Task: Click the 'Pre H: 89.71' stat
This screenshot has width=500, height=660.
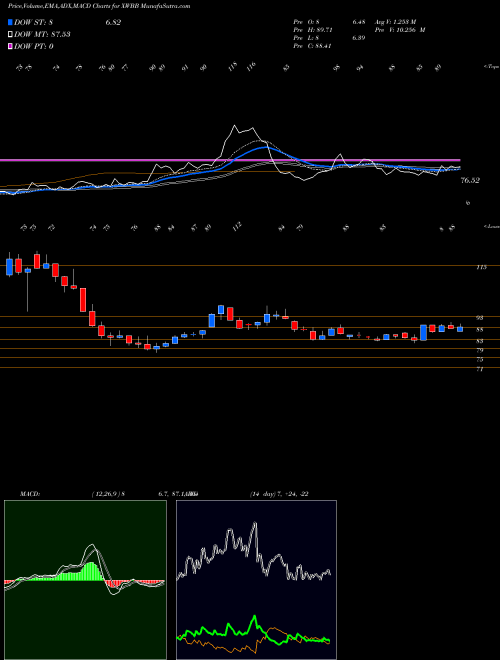Action: [x=314, y=30]
